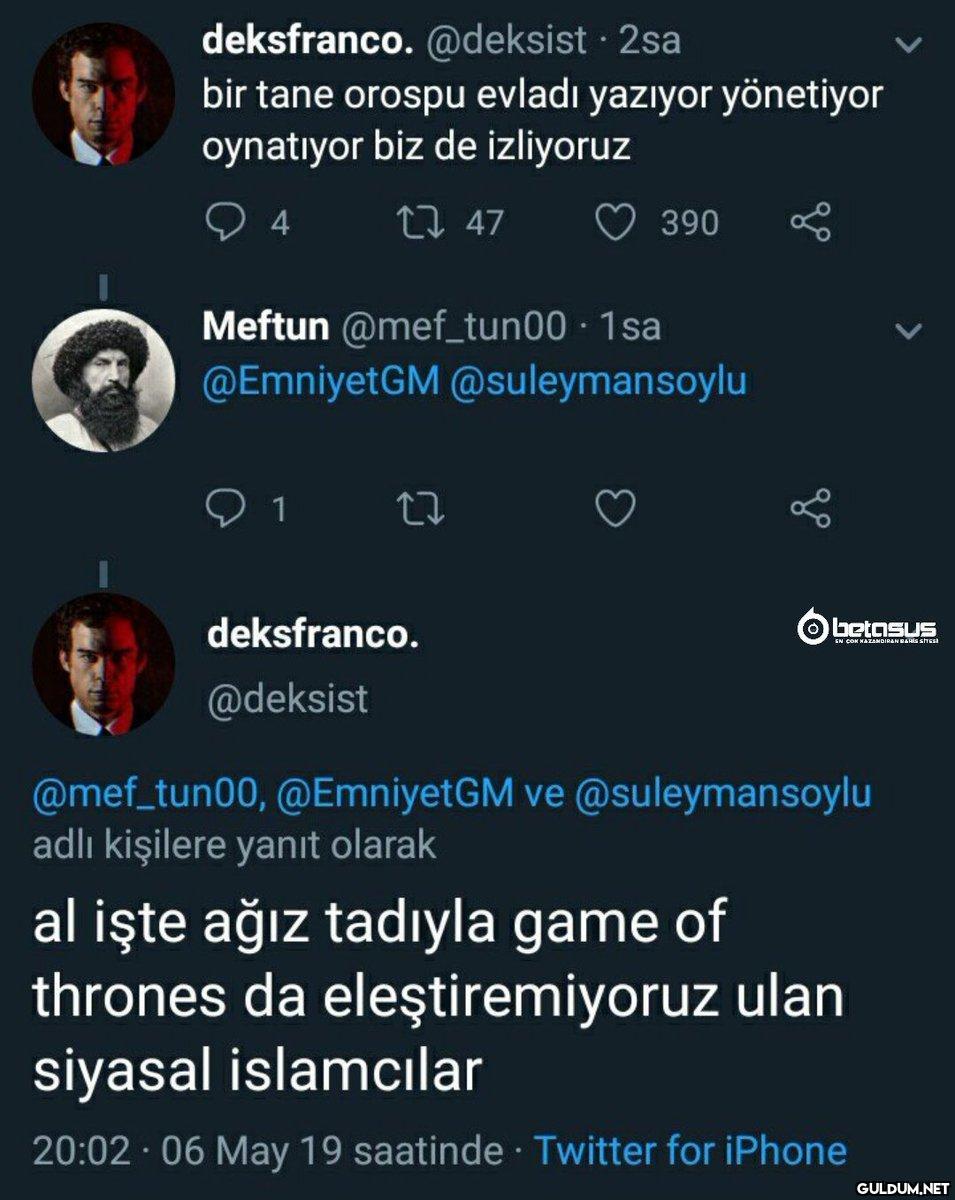View Meftun's profile picture
This screenshot has width=955, height=1200.
point(104,380)
